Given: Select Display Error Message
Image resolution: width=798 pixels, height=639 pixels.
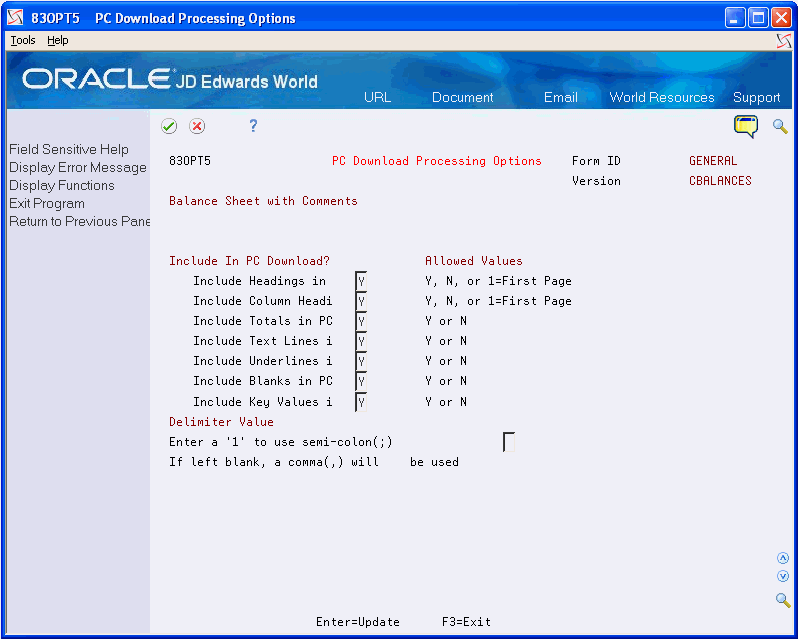Looking at the screenshot, I should click(x=78, y=167).
